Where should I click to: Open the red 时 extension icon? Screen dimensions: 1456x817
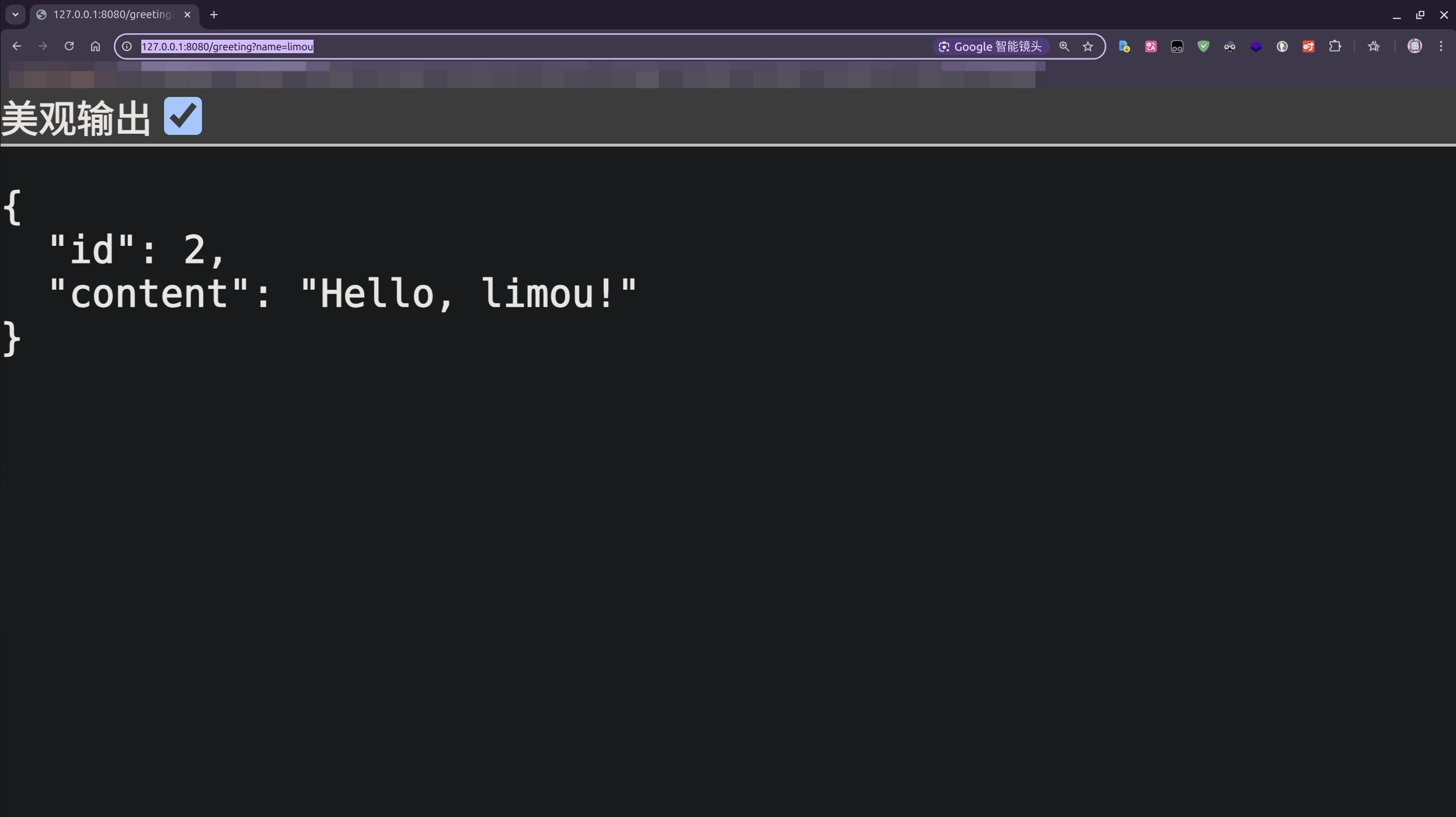coord(1308,47)
